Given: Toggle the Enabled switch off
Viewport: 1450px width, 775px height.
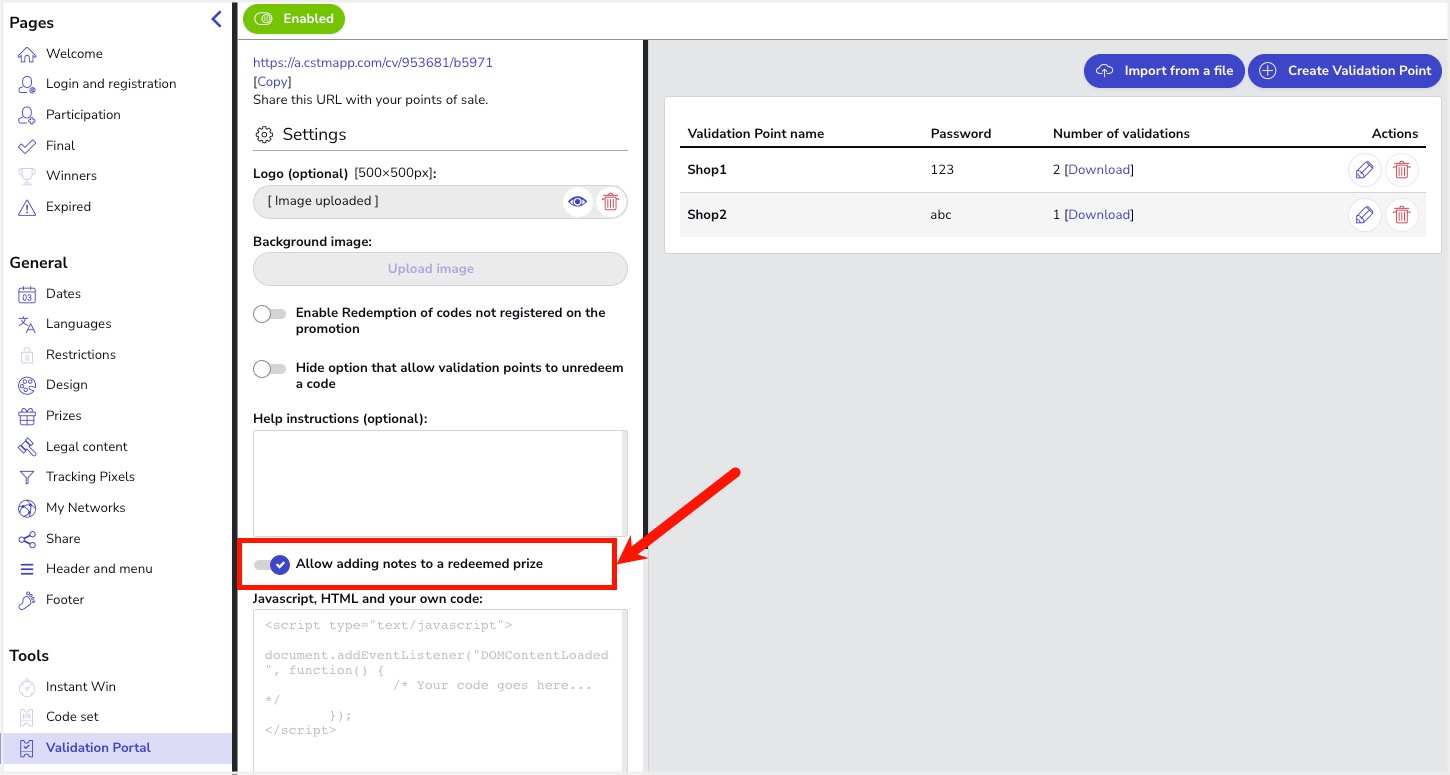Looking at the screenshot, I should [x=294, y=19].
